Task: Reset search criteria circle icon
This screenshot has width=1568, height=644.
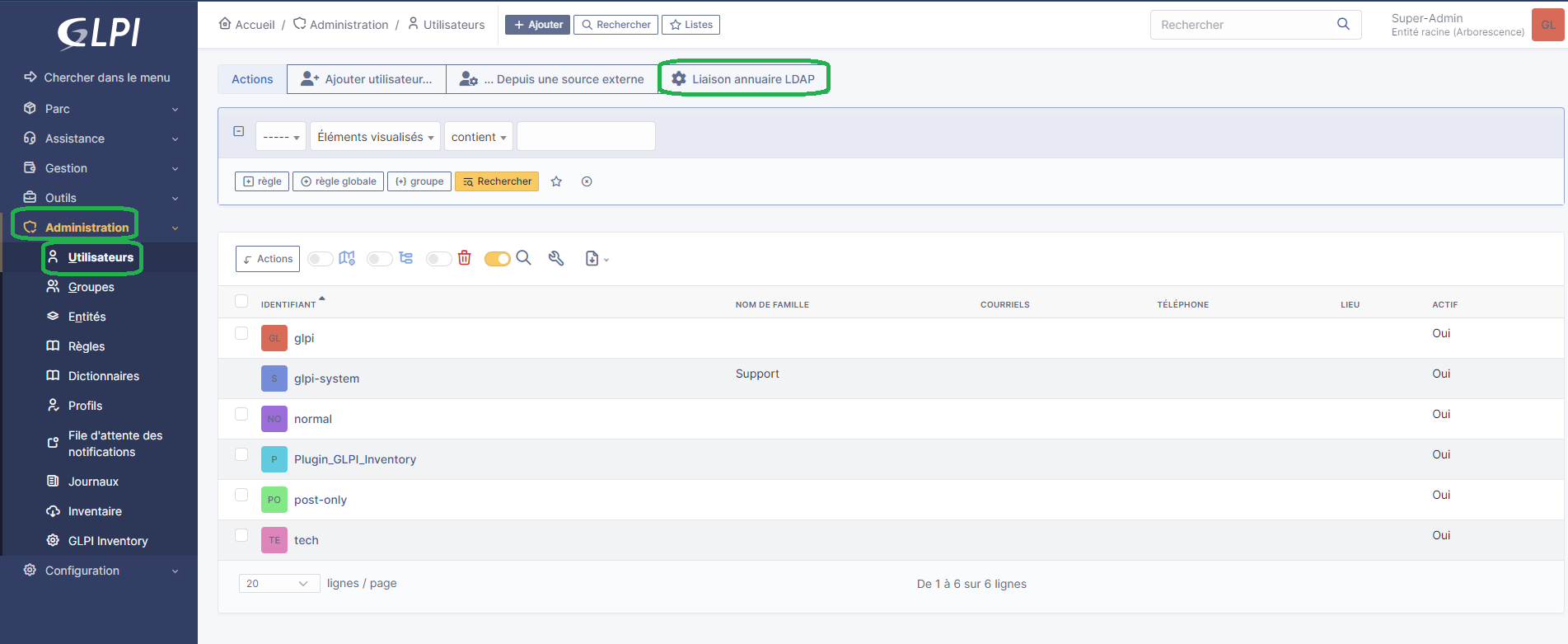Action: (587, 181)
